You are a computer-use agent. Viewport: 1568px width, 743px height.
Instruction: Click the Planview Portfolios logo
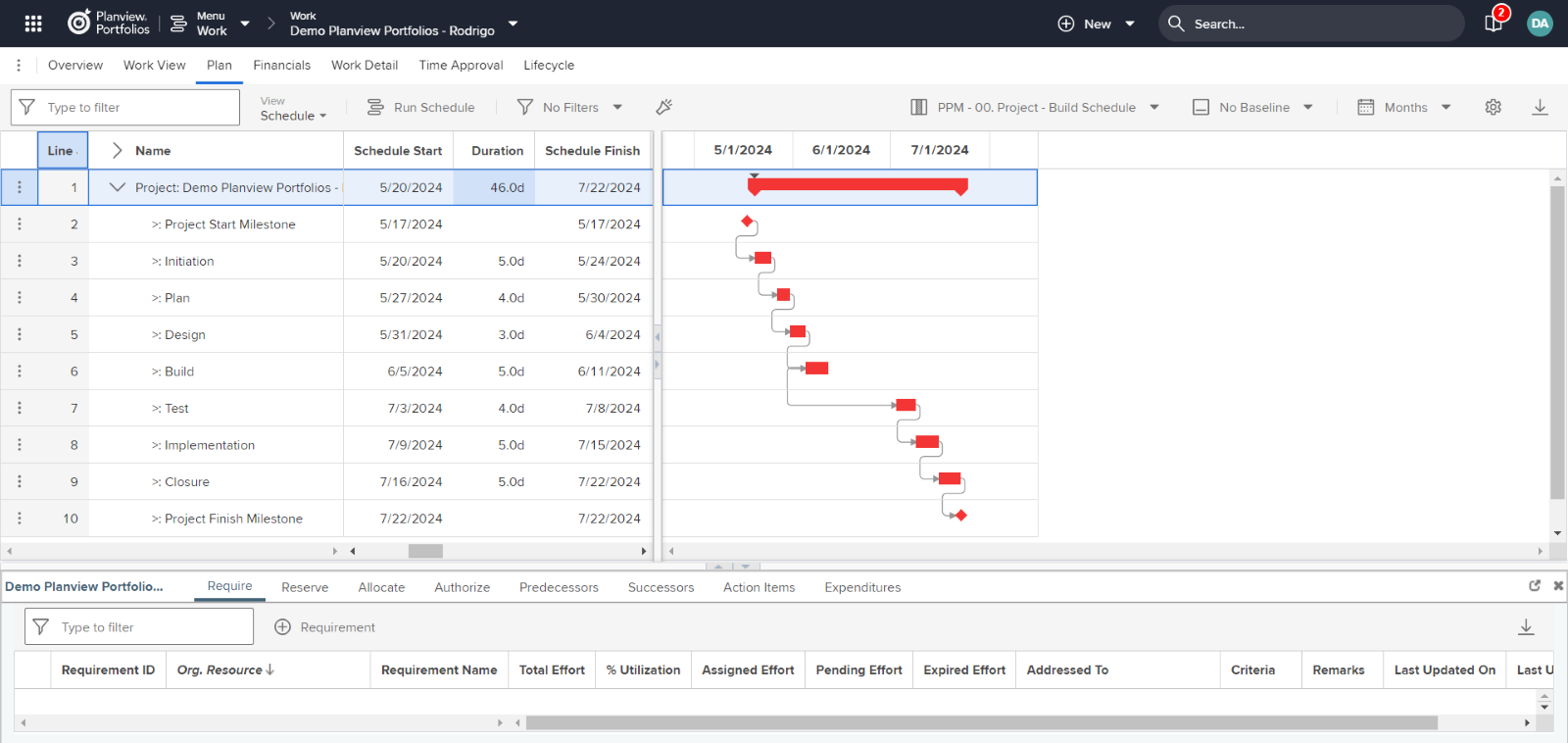click(x=108, y=23)
